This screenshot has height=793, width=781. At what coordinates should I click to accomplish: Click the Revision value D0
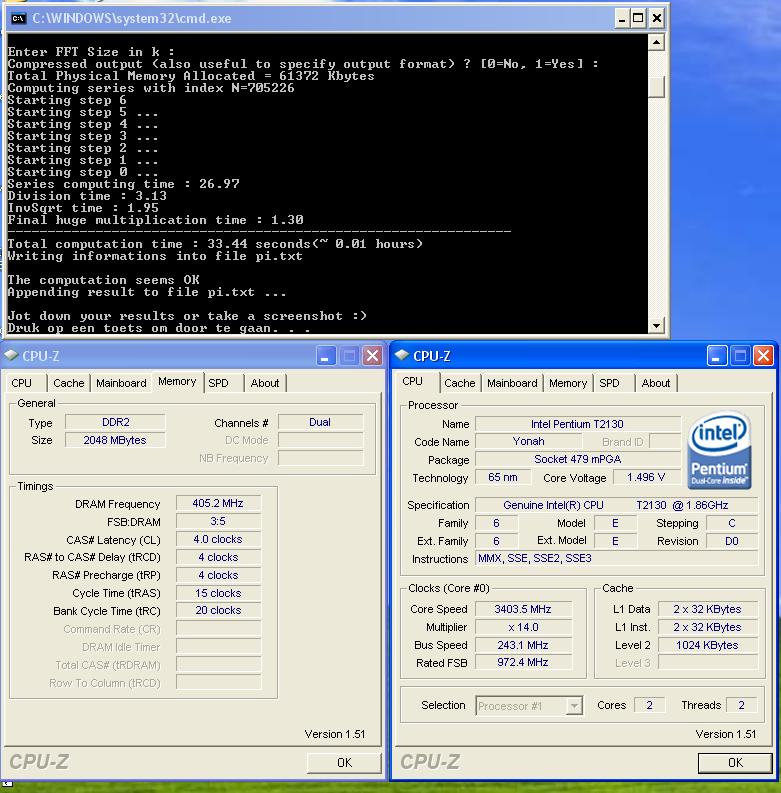pos(731,541)
